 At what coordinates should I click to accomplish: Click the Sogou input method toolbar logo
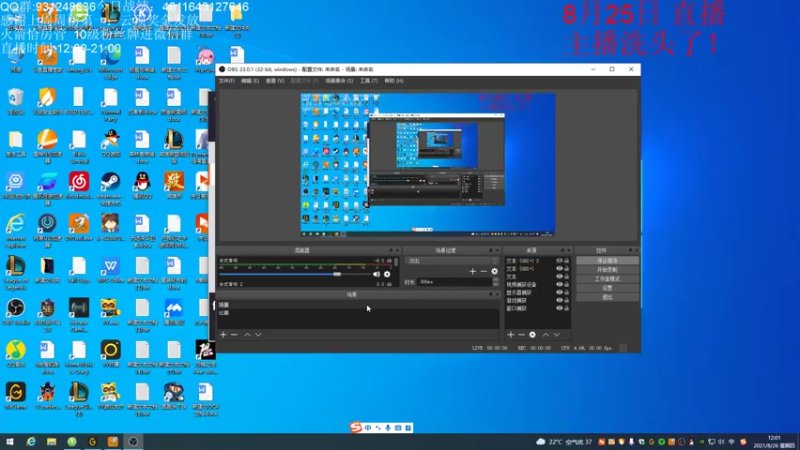click(x=356, y=428)
